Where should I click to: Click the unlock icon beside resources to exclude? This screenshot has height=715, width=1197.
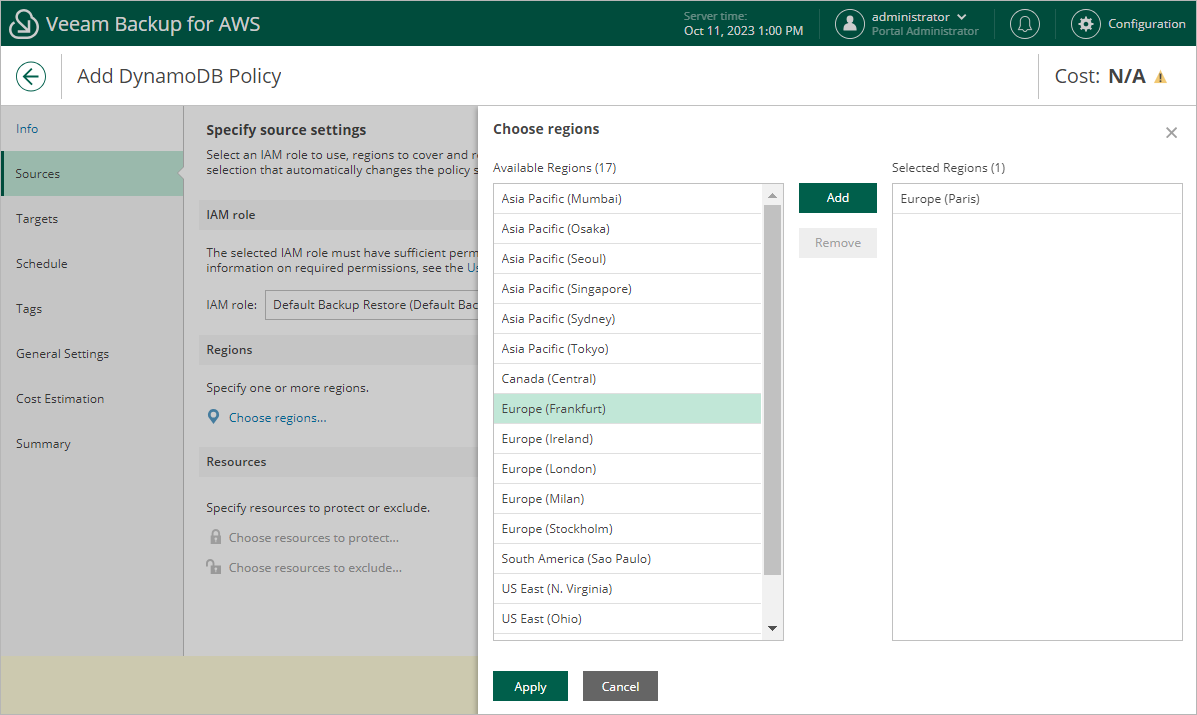(214, 567)
